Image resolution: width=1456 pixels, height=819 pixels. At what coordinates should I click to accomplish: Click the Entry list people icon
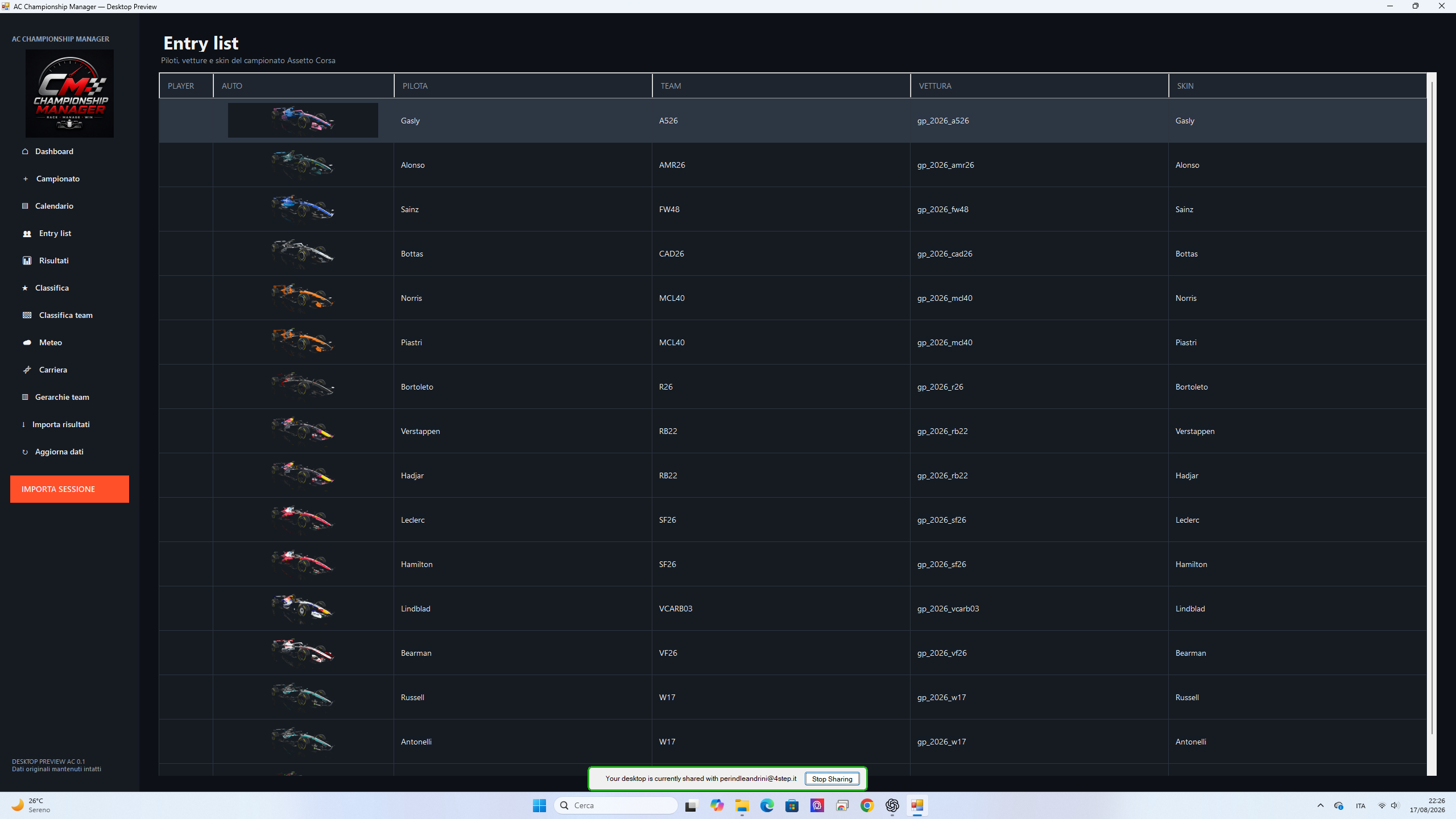click(27, 234)
